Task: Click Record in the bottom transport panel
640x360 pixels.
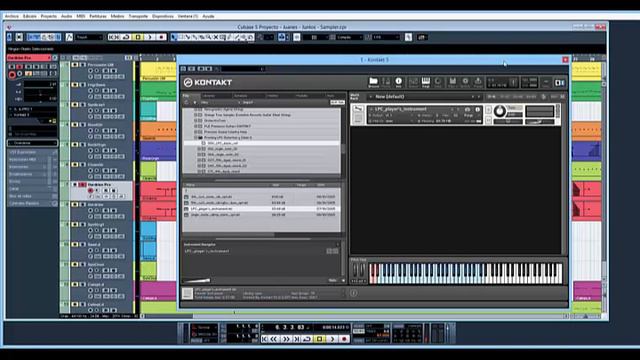Action: tap(344, 339)
